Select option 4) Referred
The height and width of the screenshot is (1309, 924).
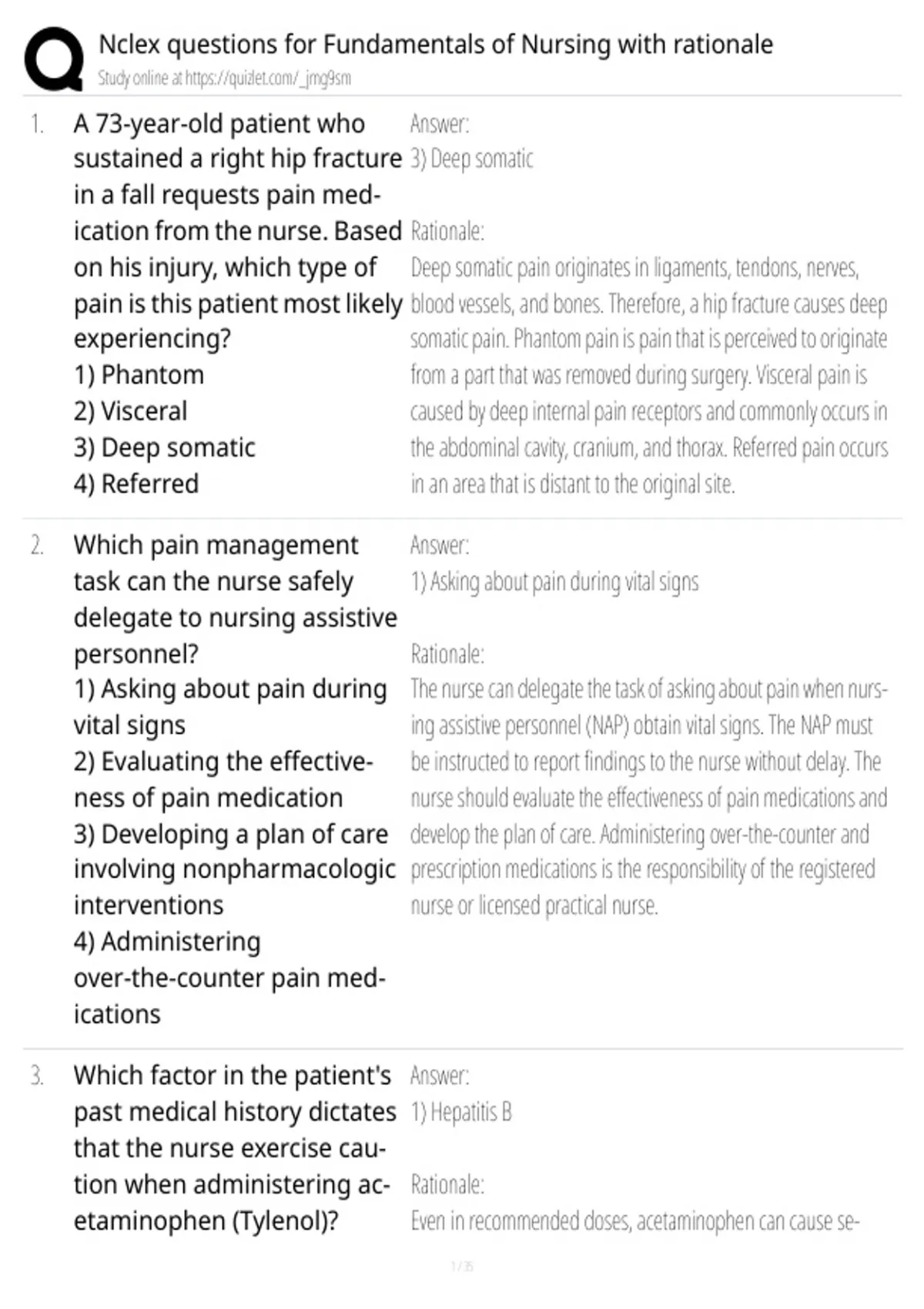coord(136,484)
